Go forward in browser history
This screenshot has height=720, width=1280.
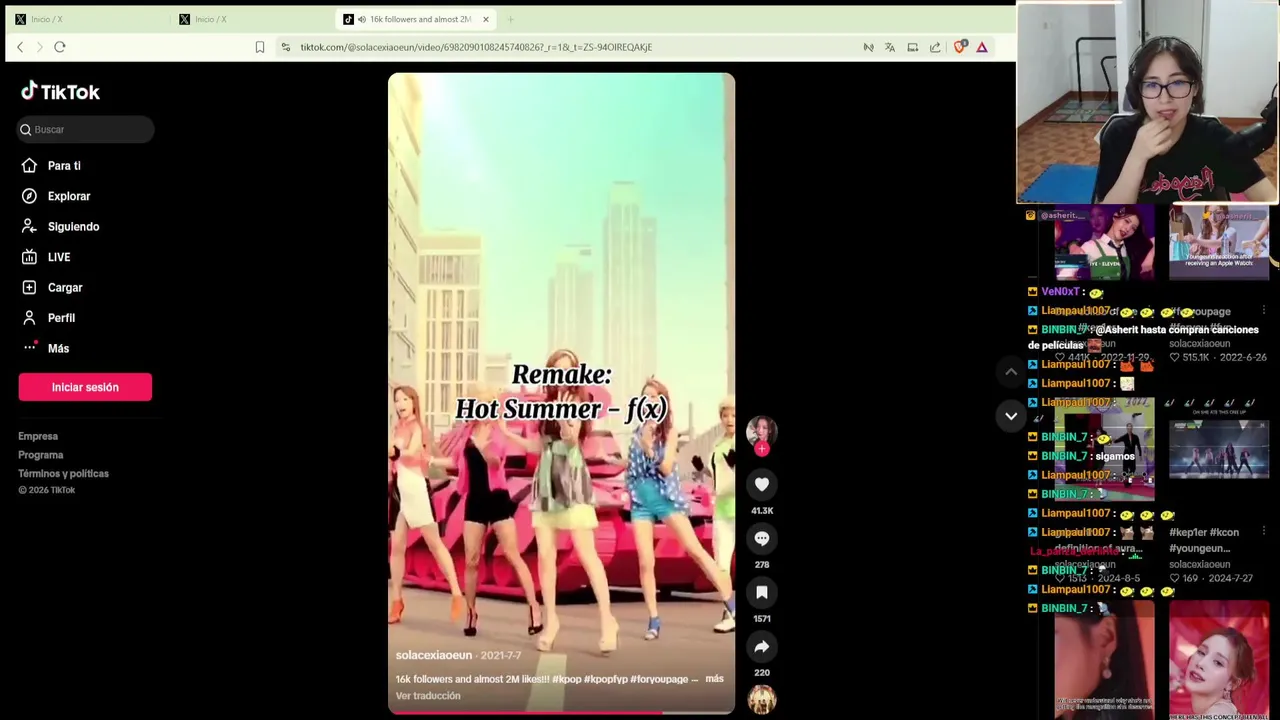point(40,47)
